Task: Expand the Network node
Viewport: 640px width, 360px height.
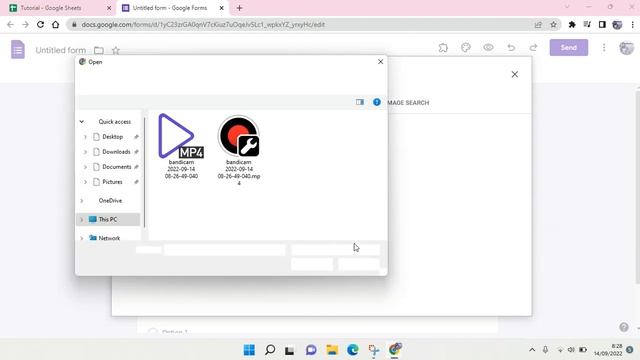Action: coord(82,238)
